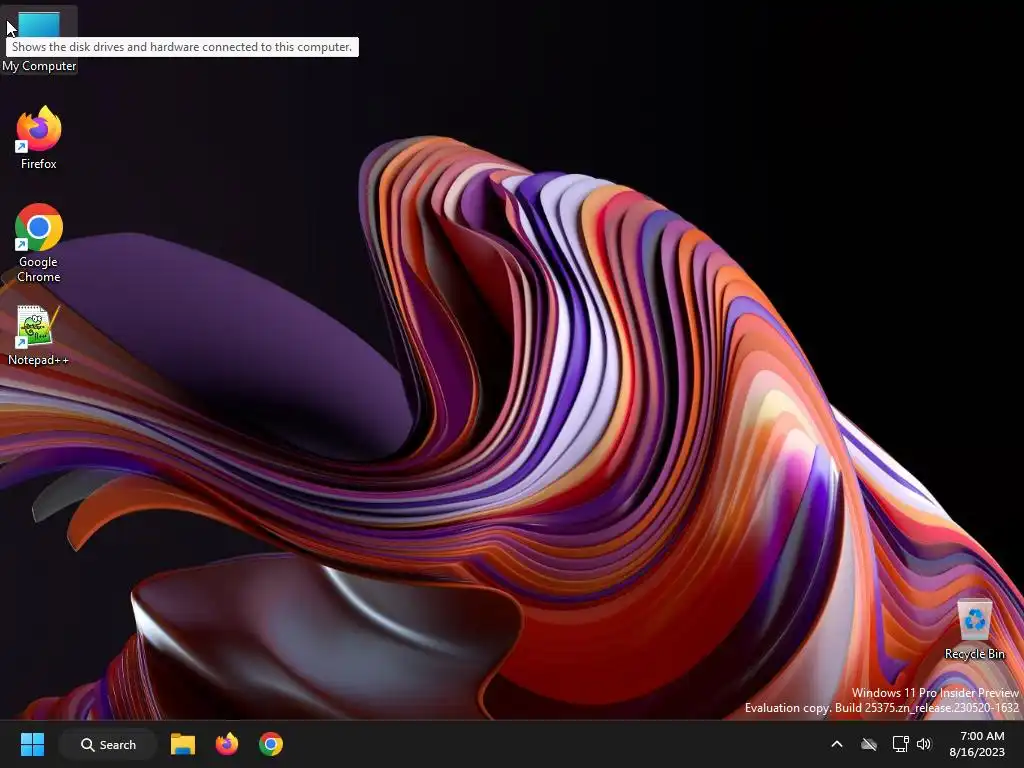This screenshot has width=1024, height=768.
Task: Open the volume speaker tray icon
Action: pyautogui.click(x=924, y=744)
